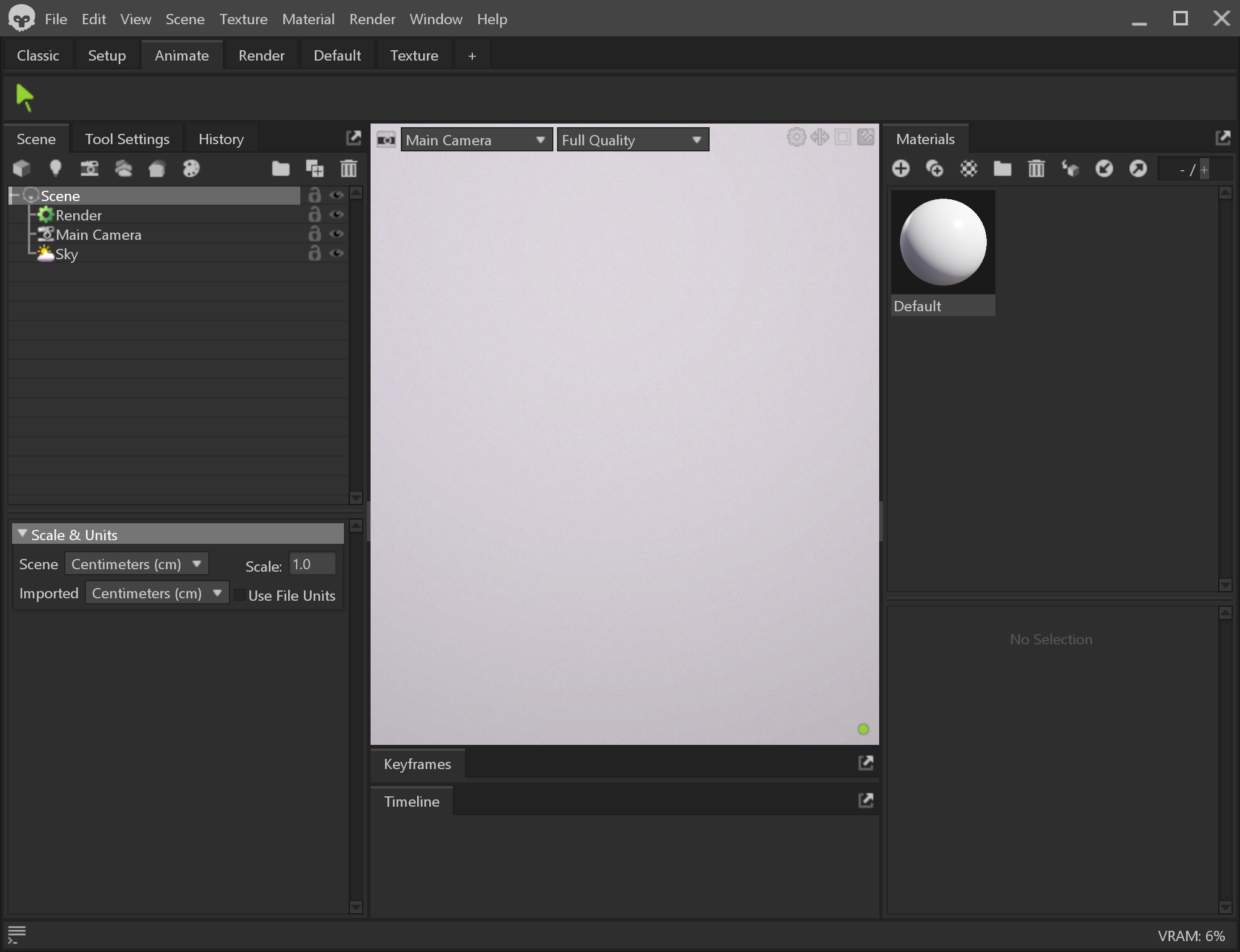Screen dimensions: 1240x952
Task: Open the Full Quality dropdown
Action: (x=632, y=140)
